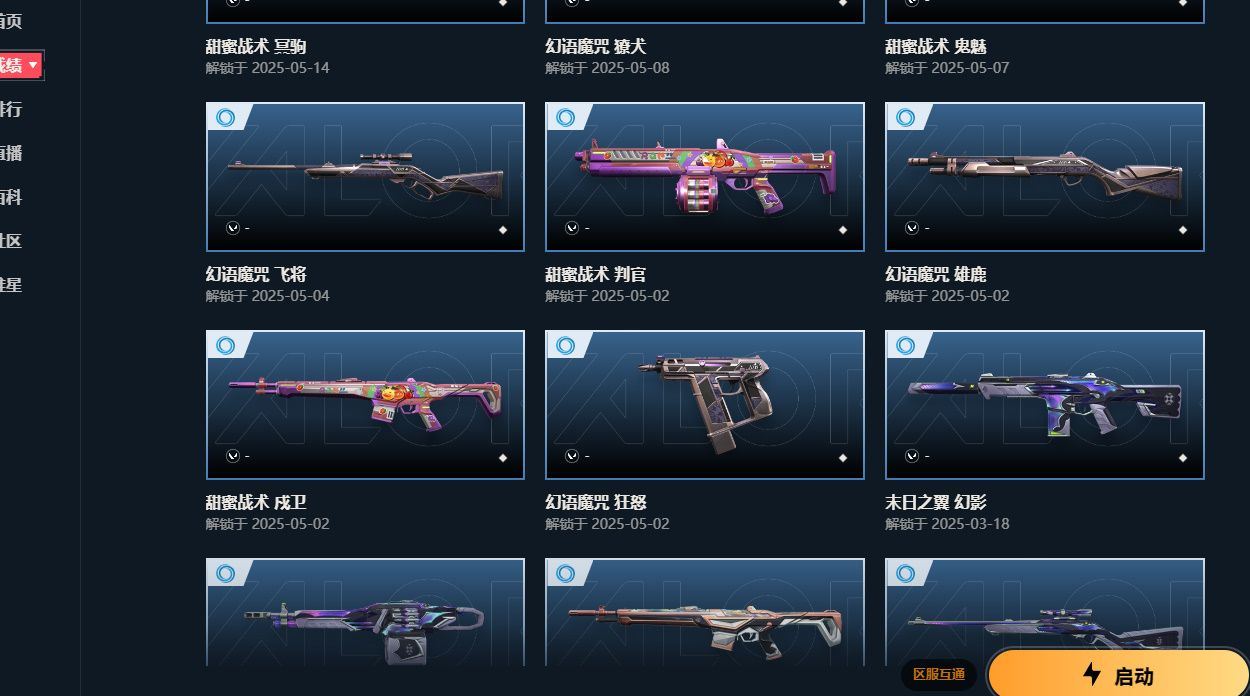Click the VP currency icon on 幻语魔咒 狂怒 card
Image resolution: width=1250 pixels, height=696 pixels.
[x=572, y=456]
